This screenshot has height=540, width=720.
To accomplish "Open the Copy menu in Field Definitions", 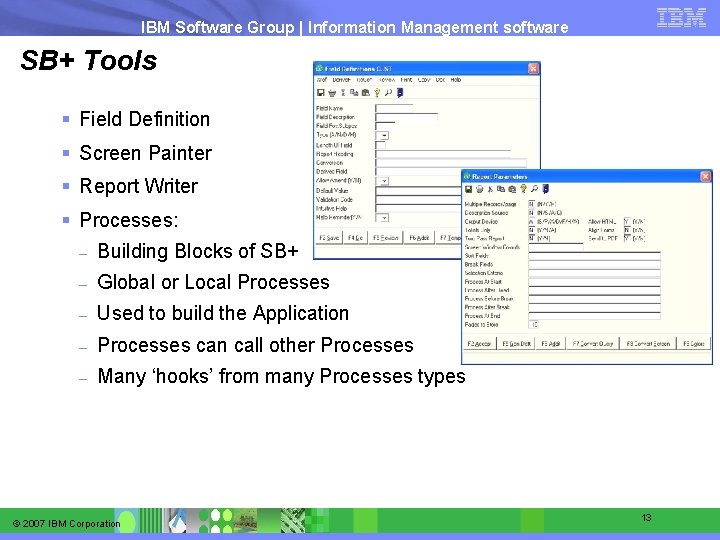I will [424, 80].
